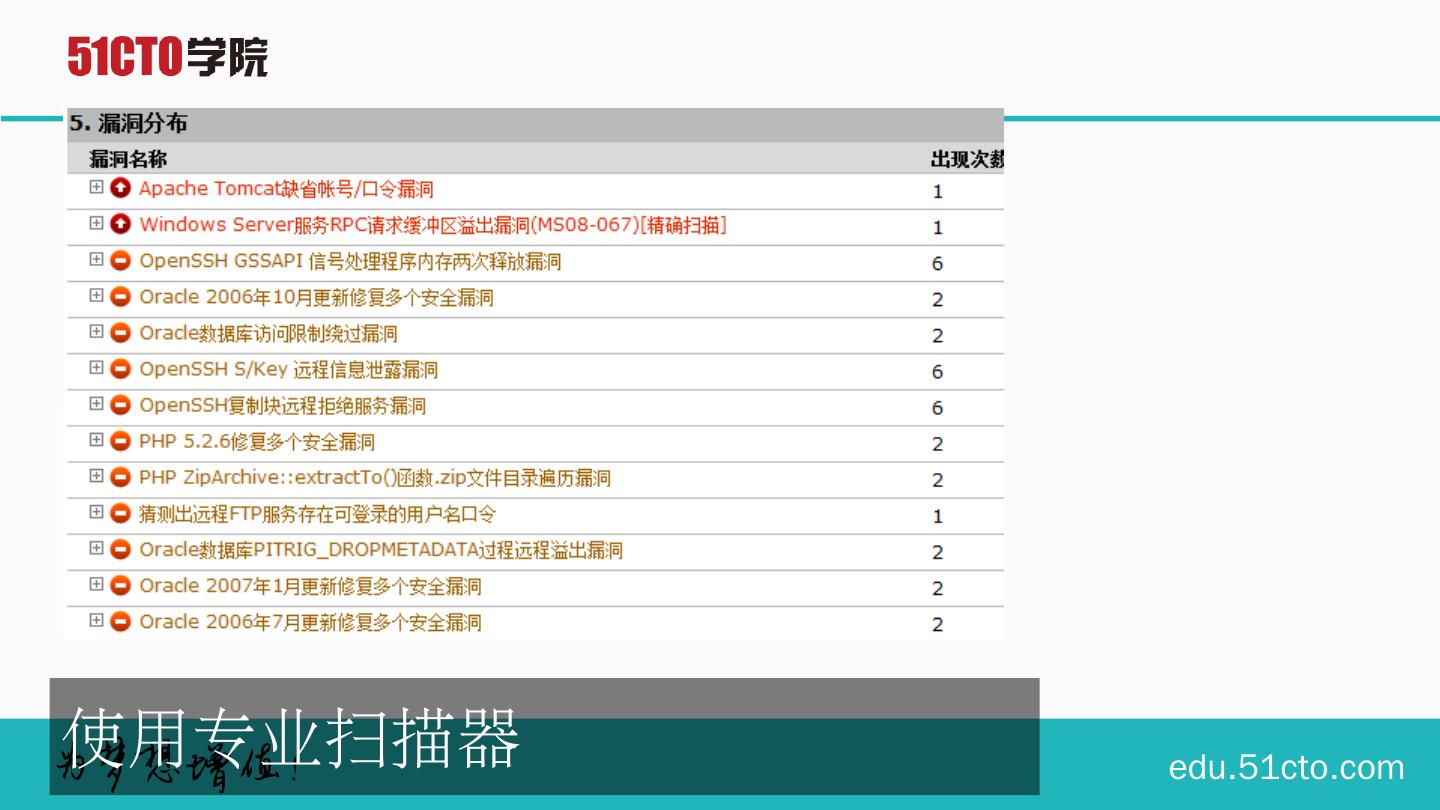Click the 漏洞名称 column header
Screen dimensions: 1440x810
pos(128,159)
